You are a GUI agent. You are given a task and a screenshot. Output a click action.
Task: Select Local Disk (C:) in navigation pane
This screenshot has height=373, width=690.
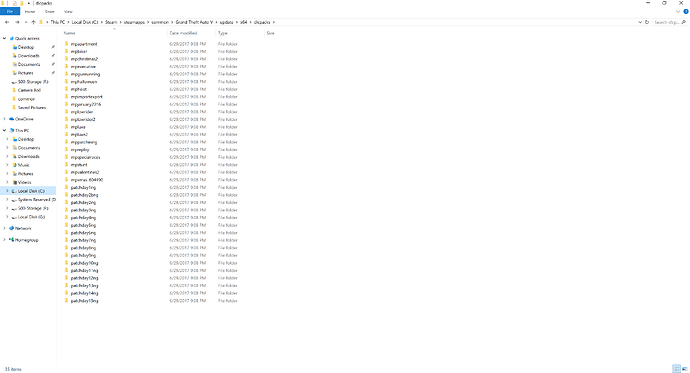click(31, 191)
